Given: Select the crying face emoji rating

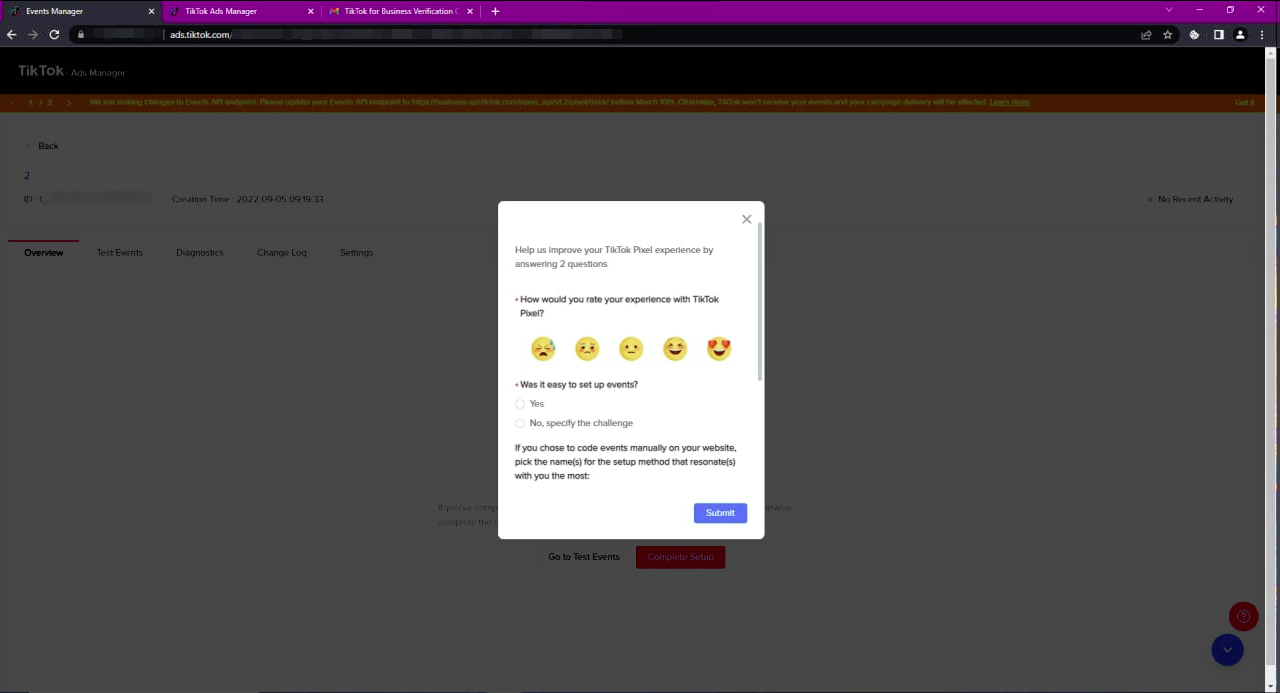Looking at the screenshot, I should point(543,348).
